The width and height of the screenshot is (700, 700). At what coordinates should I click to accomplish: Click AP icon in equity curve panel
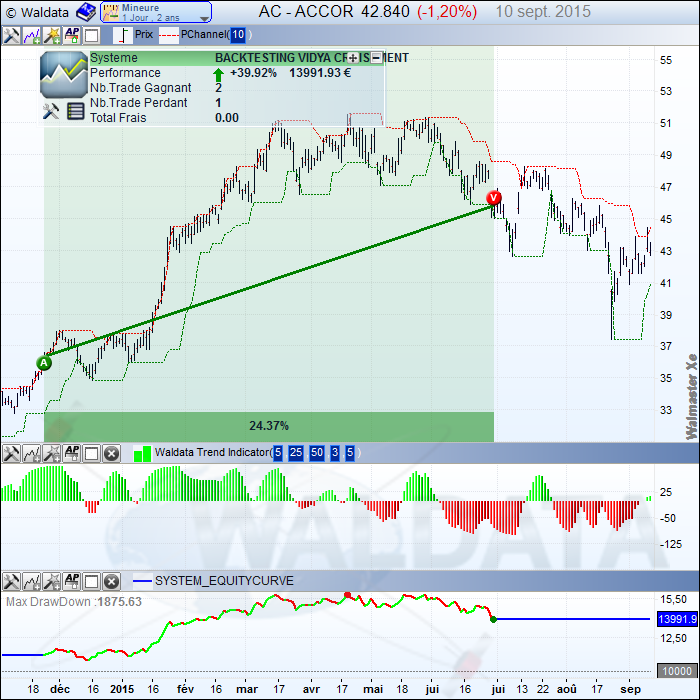tap(72, 581)
